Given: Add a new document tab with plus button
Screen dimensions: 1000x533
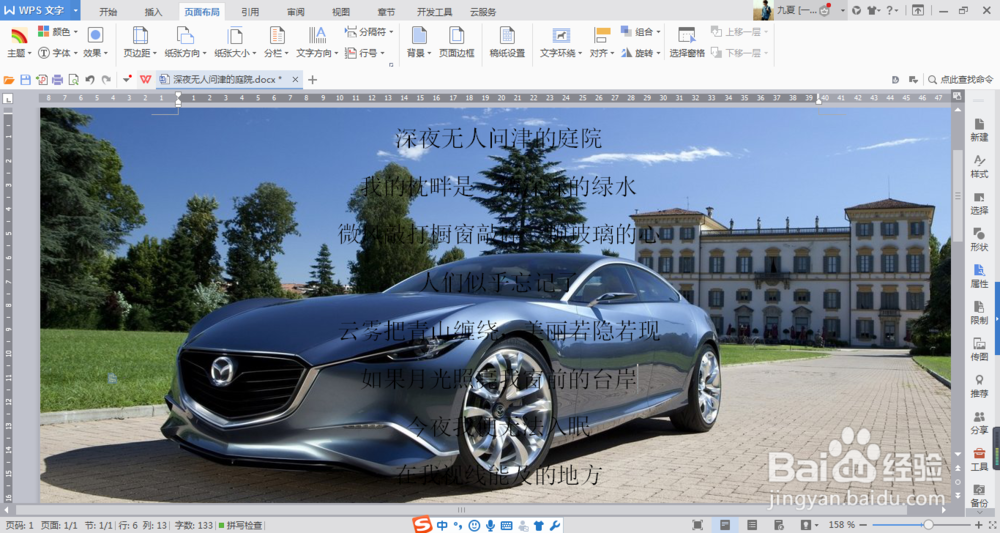Looking at the screenshot, I should pyautogui.click(x=312, y=80).
